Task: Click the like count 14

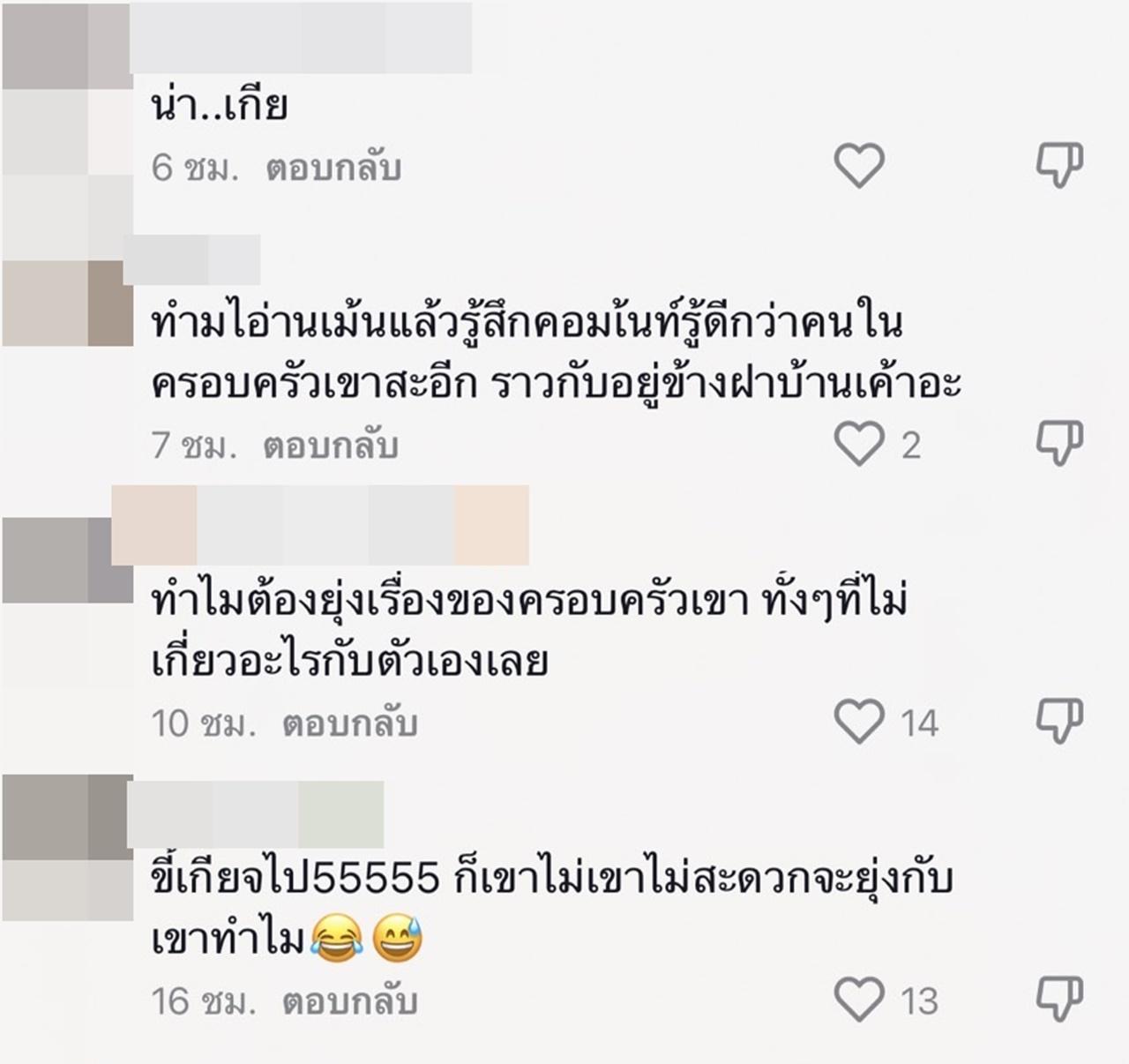Action: click(920, 724)
